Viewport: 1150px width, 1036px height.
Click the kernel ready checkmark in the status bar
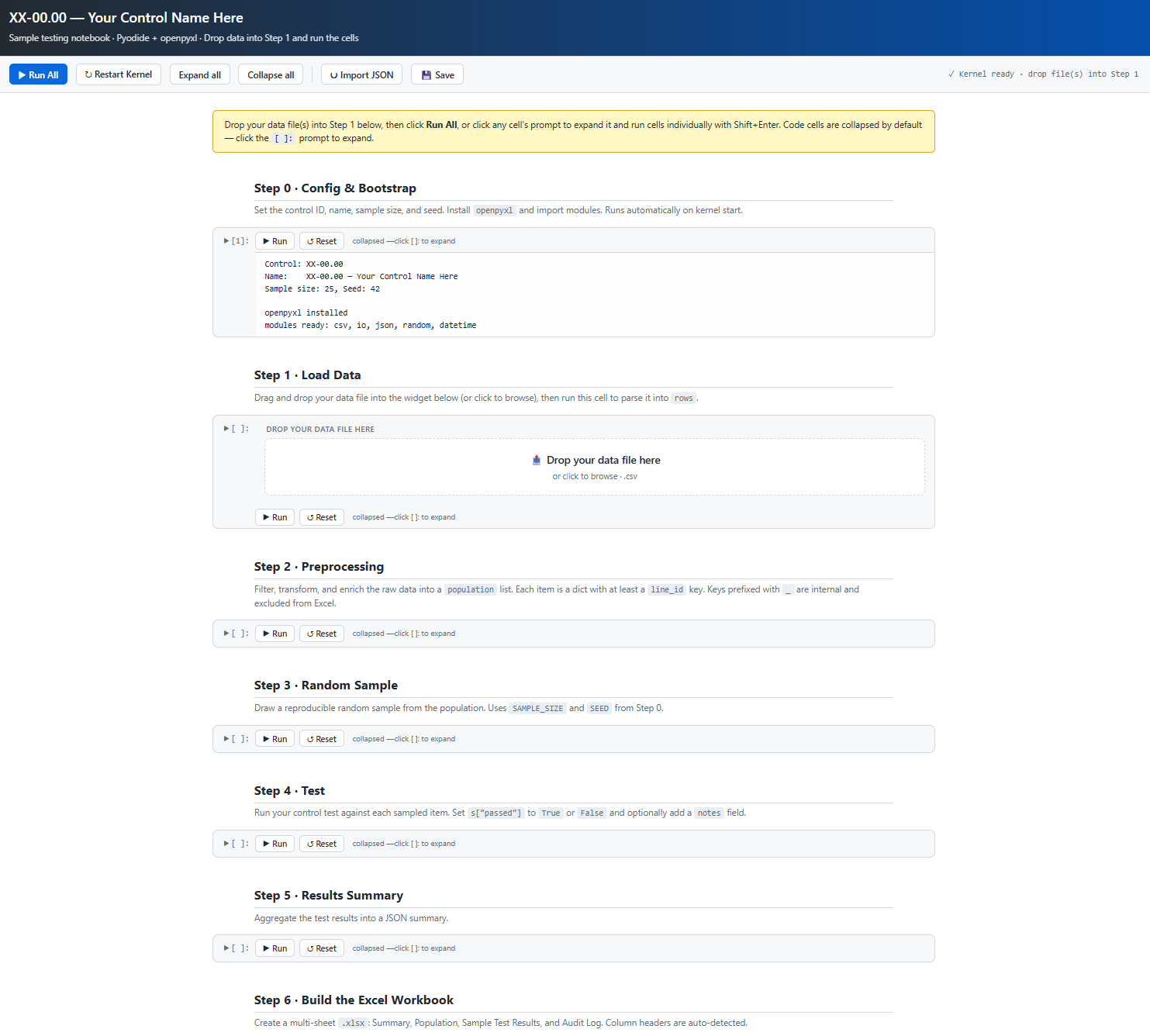[x=951, y=74]
